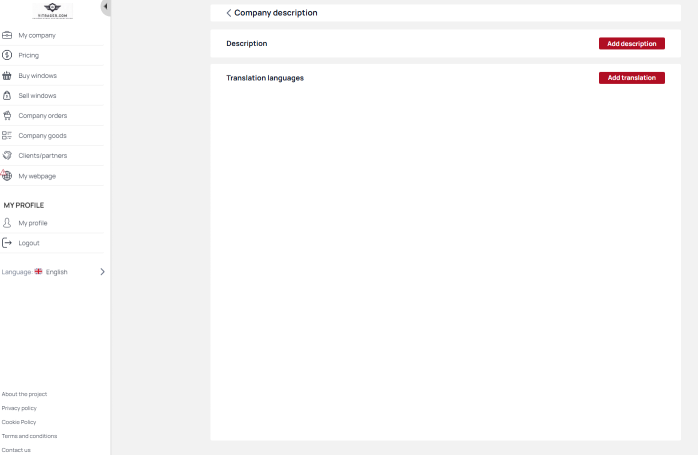
Task: Open the About the project link
Action: tap(24, 394)
